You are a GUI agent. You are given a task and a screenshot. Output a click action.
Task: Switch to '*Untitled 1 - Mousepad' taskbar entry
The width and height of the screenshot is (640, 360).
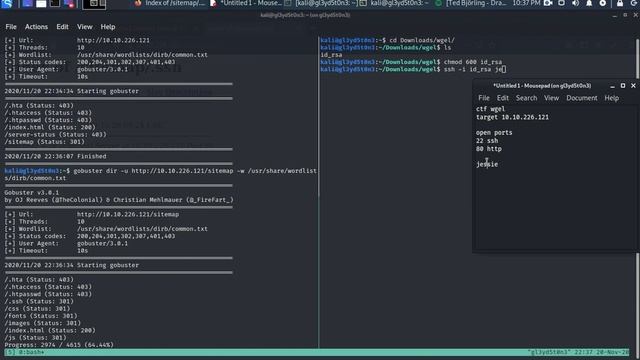pyautogui.click(x=245, y=3)
